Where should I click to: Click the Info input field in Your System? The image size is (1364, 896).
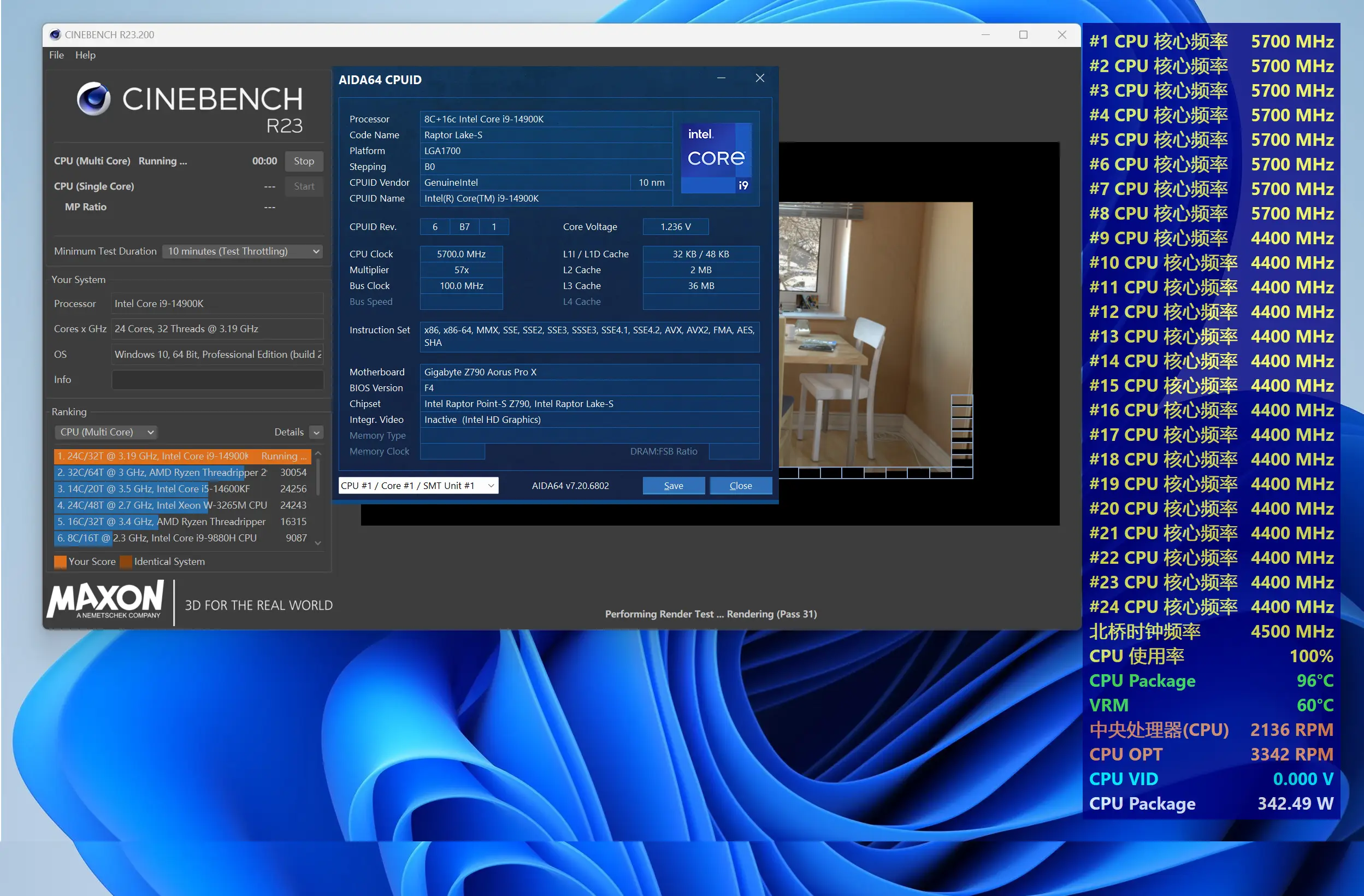218,380
